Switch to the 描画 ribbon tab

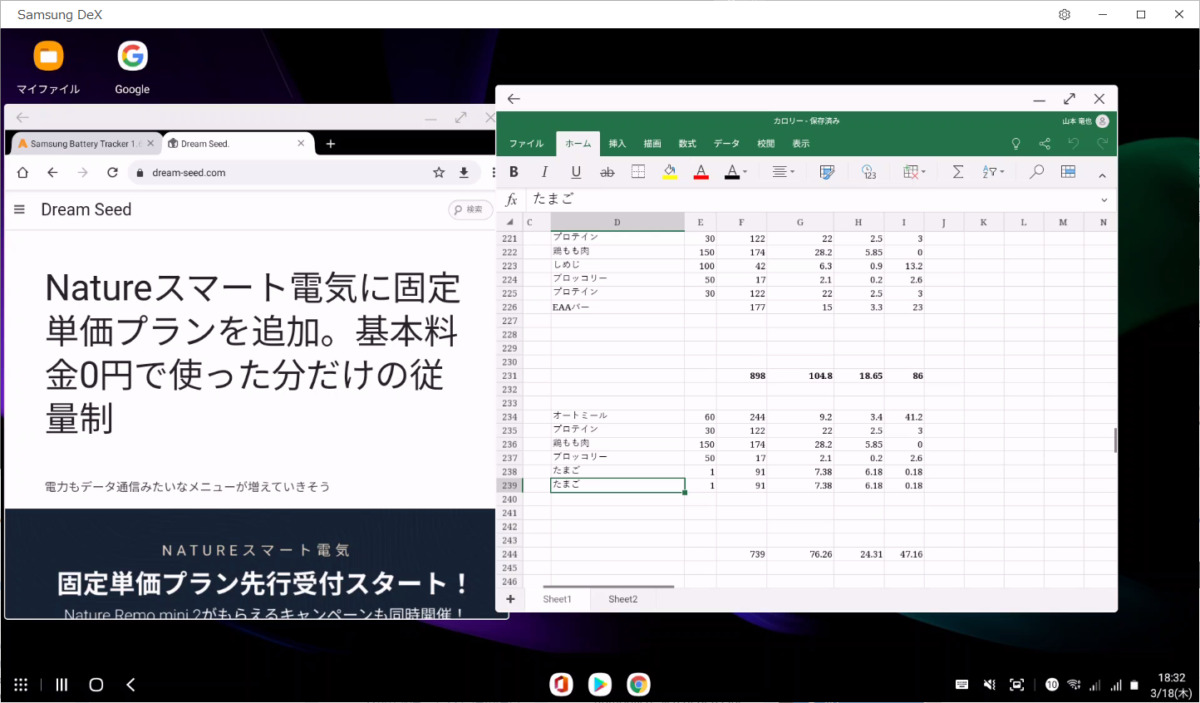point(652,144)
